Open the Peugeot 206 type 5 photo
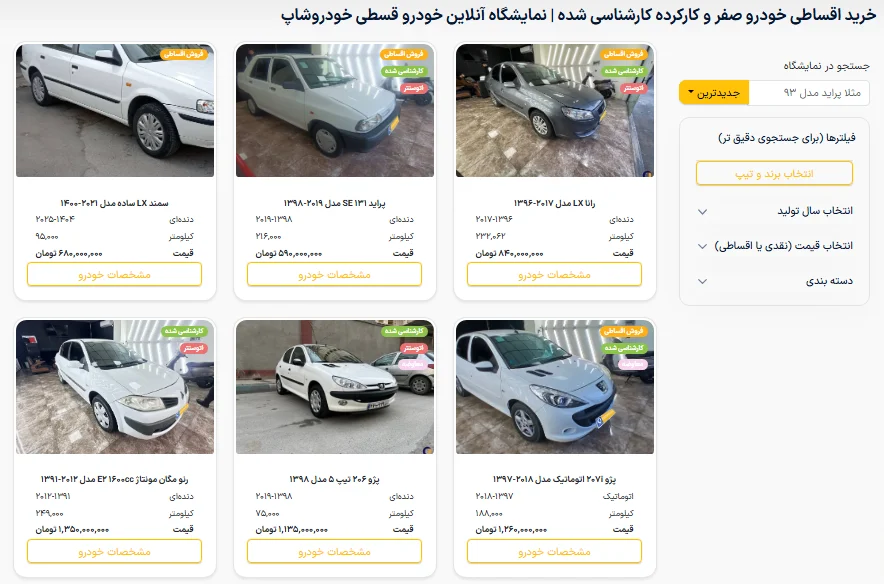The height and width of the screenshot is (584, 884). [x=335, y=387]
